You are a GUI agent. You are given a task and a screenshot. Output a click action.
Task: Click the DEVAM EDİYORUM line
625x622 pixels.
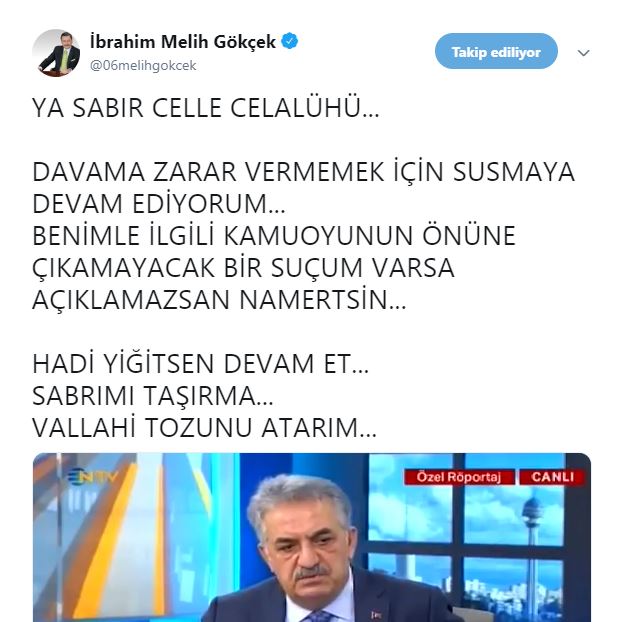[159, 204]
